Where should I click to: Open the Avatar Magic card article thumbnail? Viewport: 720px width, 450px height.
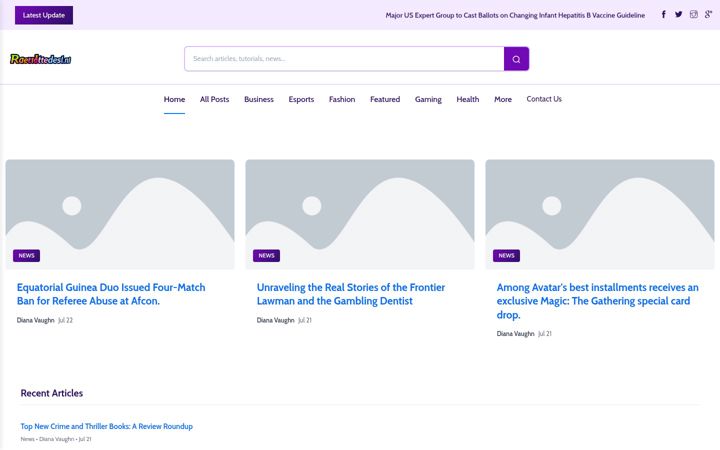pos(600,214)
